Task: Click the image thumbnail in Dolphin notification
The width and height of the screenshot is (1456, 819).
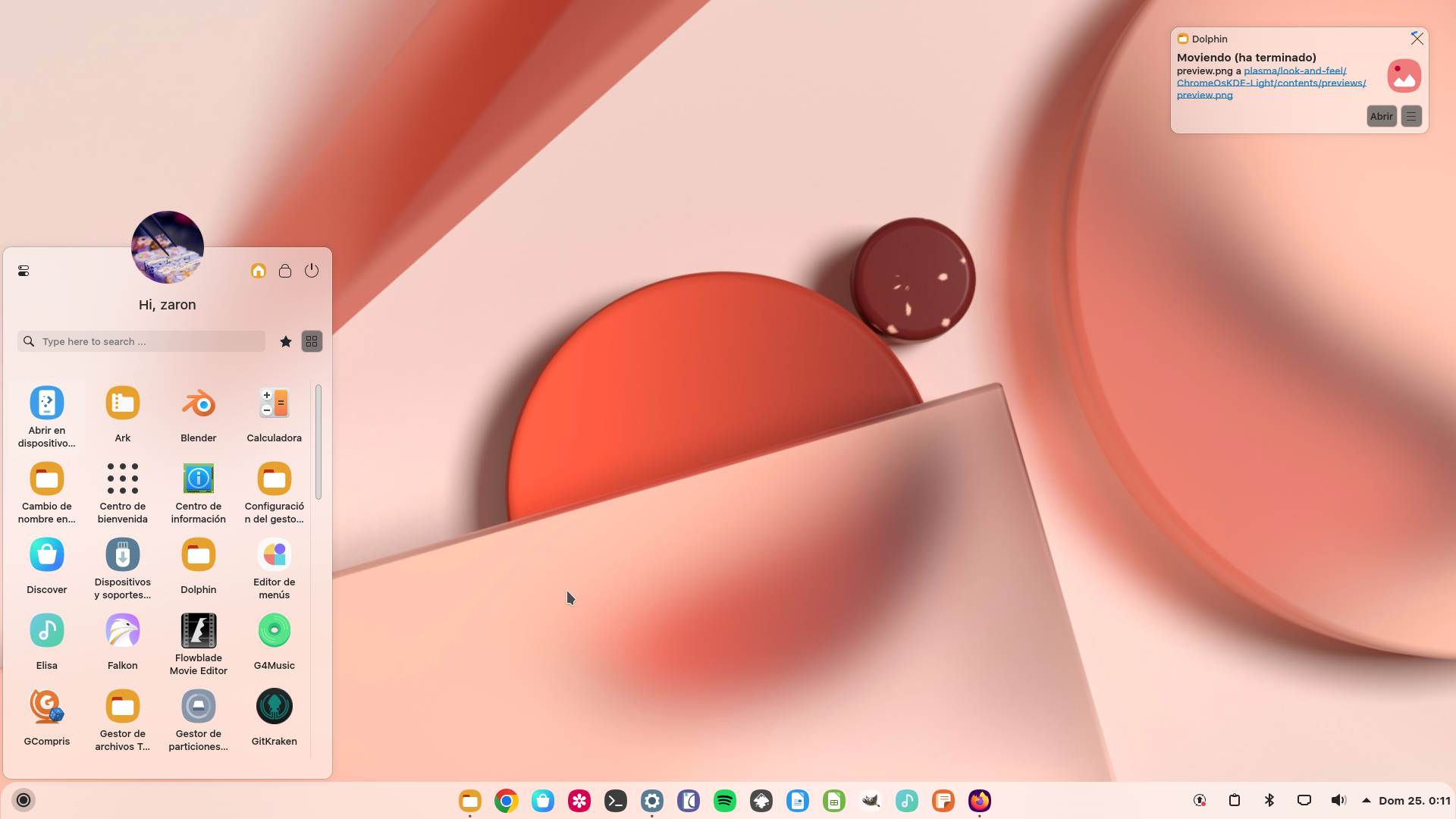Action: point(1404,76)
